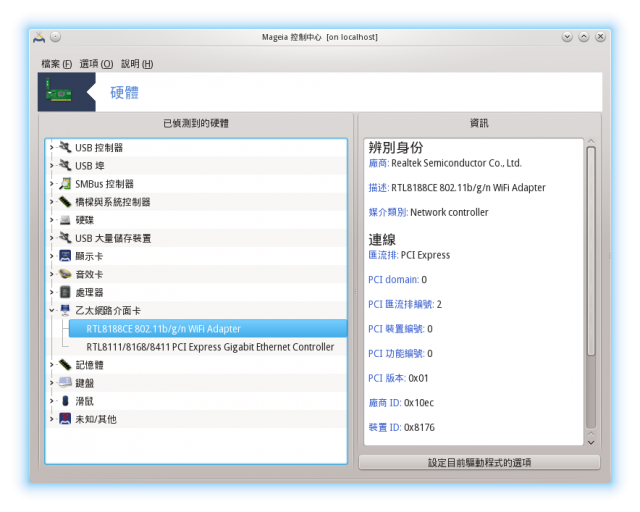Image resolution: width=640 pixels, height=512 pixels.
Task: Expand the 音效卡 tree node
Action: pos(51,274)
